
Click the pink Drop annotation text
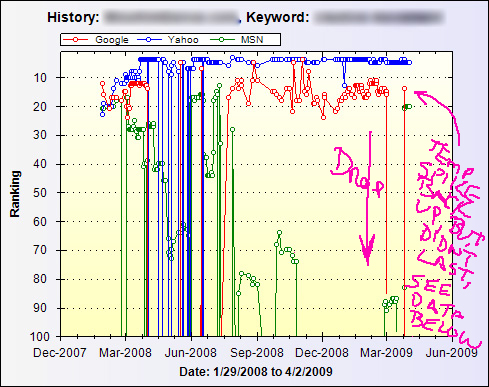(358, 173)
